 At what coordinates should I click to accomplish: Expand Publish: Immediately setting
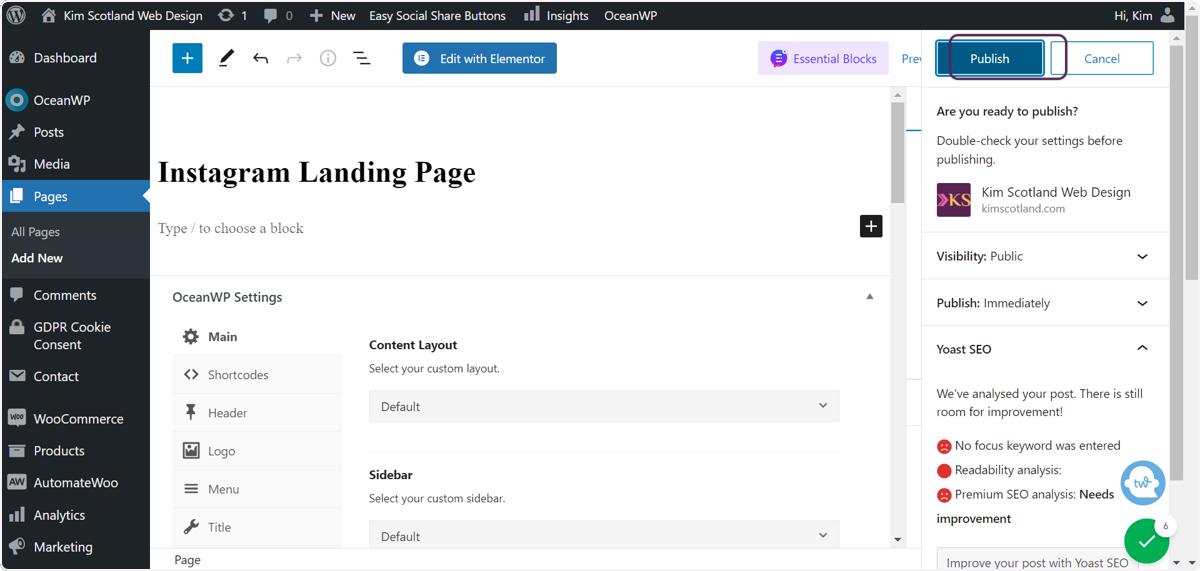point(1044,303)
